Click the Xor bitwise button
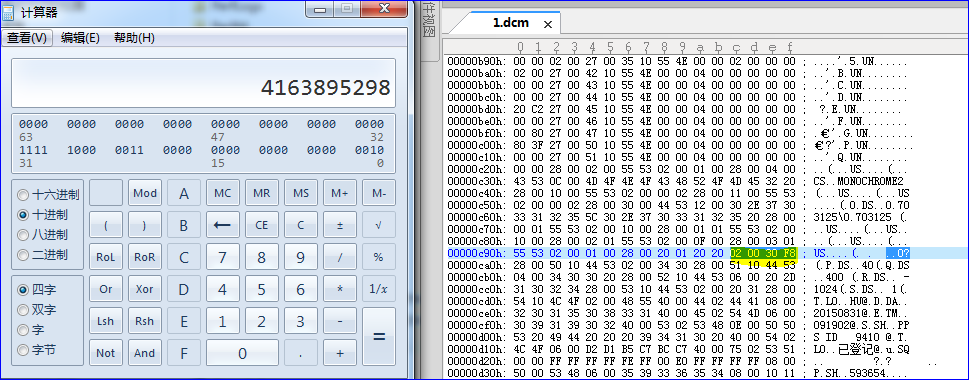The height and width of the screenshot is (380, 969). click(145, 289)
